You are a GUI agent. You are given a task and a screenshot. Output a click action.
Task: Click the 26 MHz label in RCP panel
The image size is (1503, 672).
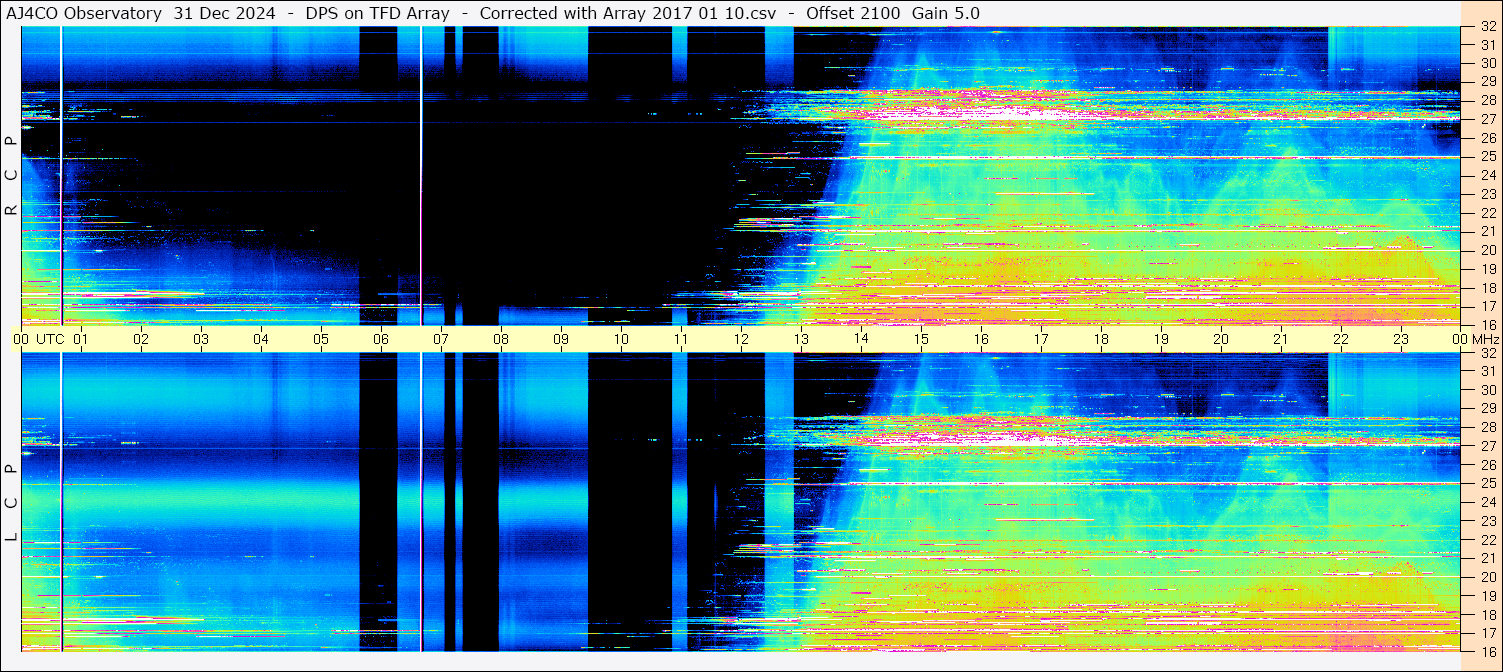1487,138
